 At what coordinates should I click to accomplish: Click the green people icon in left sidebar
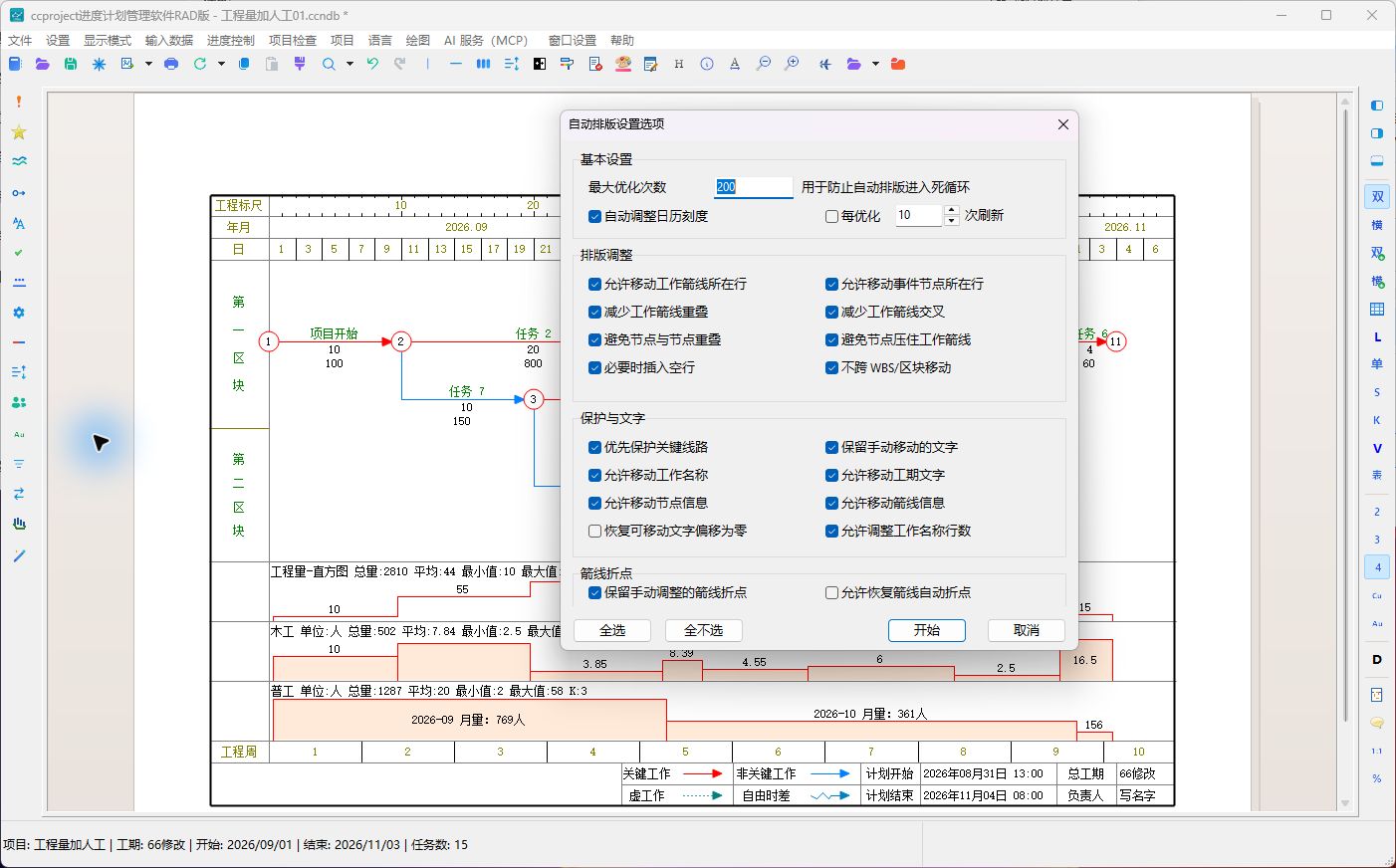pos(19,403)
